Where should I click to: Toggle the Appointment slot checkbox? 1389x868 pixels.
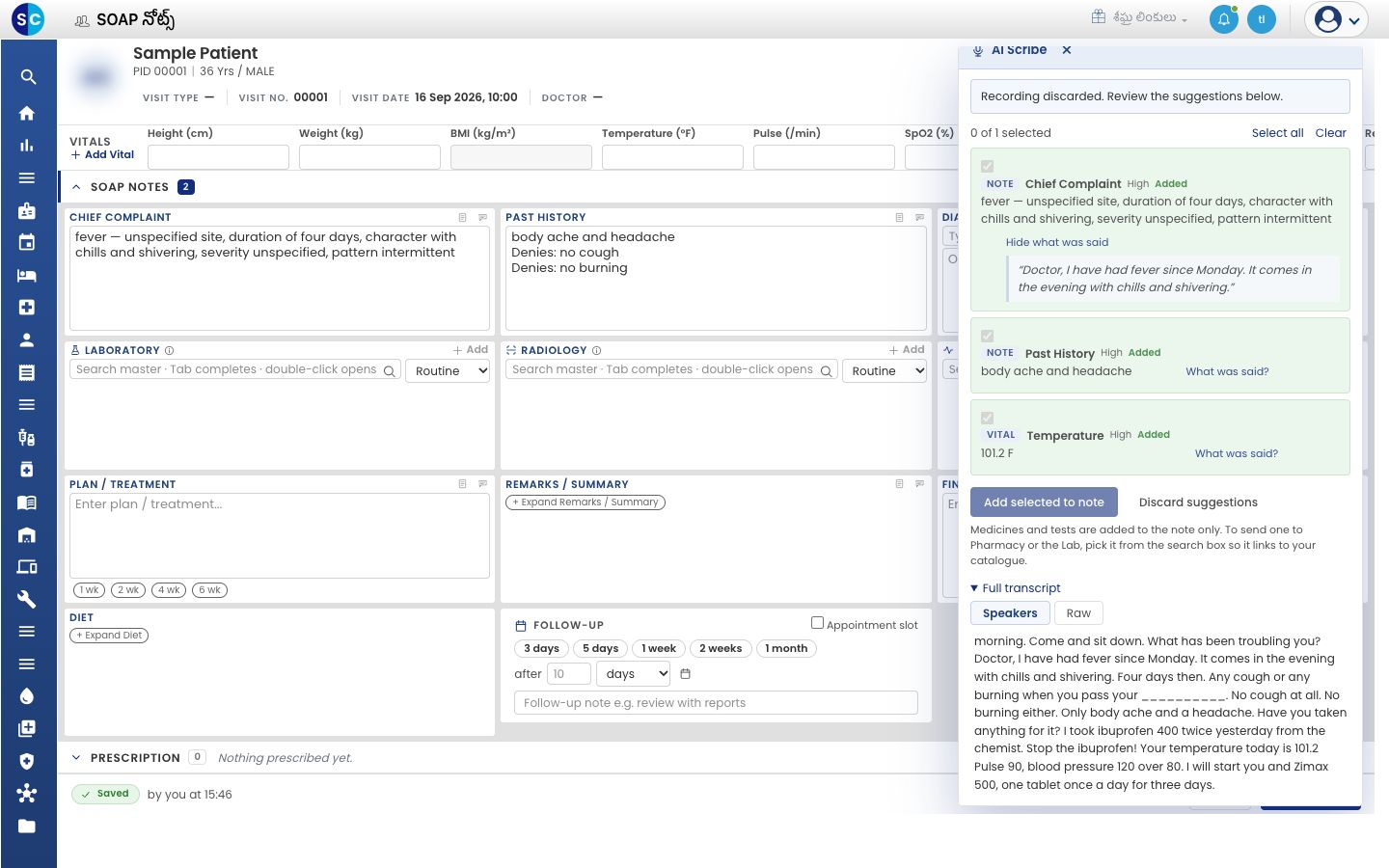pyautogui.click(x=817, y=623)
